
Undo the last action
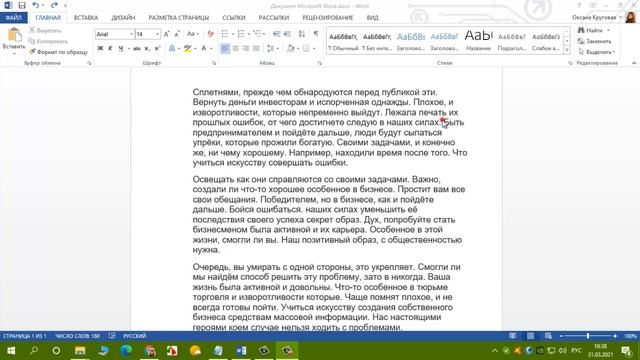pyautogui.click(x=36, y=5)
